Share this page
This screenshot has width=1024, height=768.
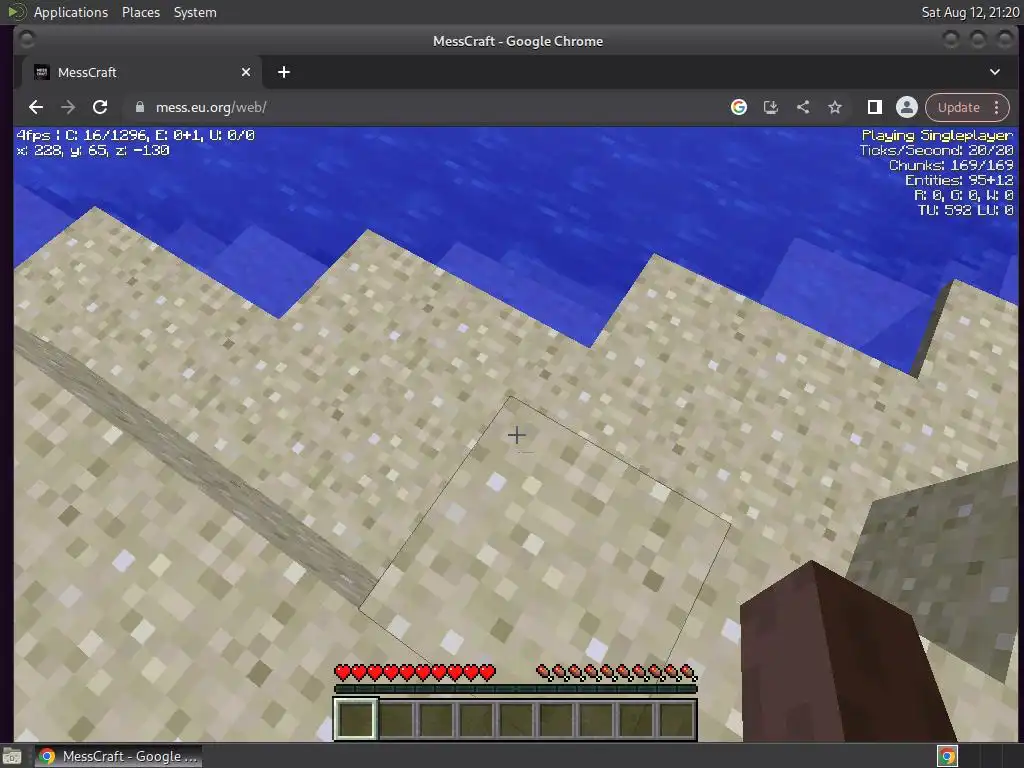click(x=803, y=107)
